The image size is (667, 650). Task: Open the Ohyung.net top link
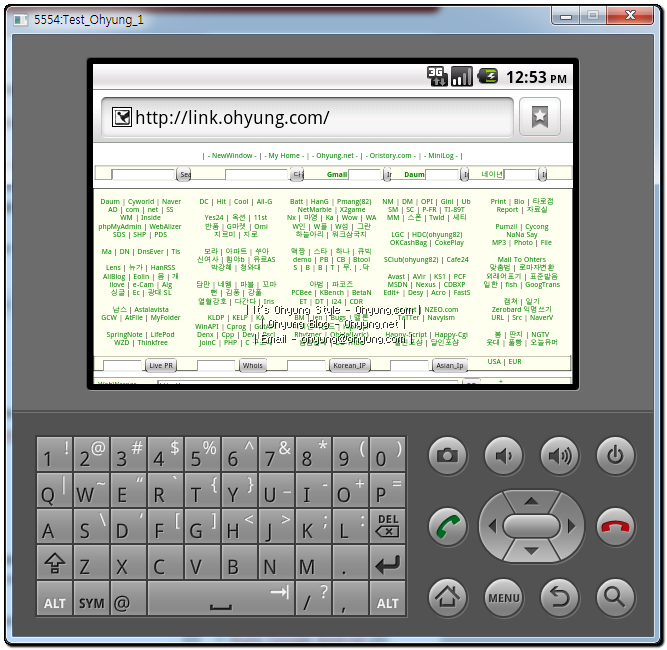coord(335,156)
